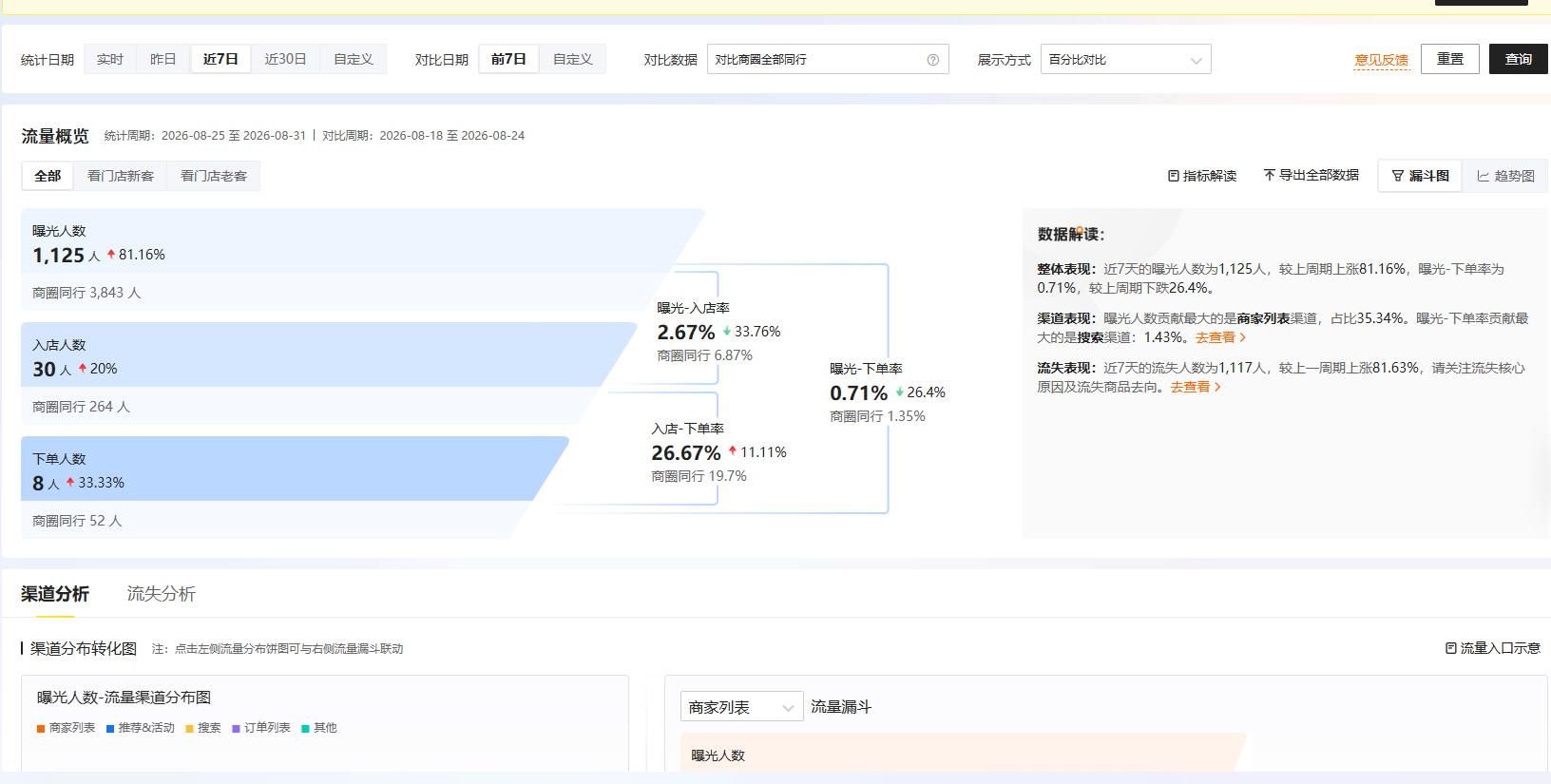Click the line chart icon for 趋势图
This screenshot has width=1551, height=784.
[x=1483, y=176]
